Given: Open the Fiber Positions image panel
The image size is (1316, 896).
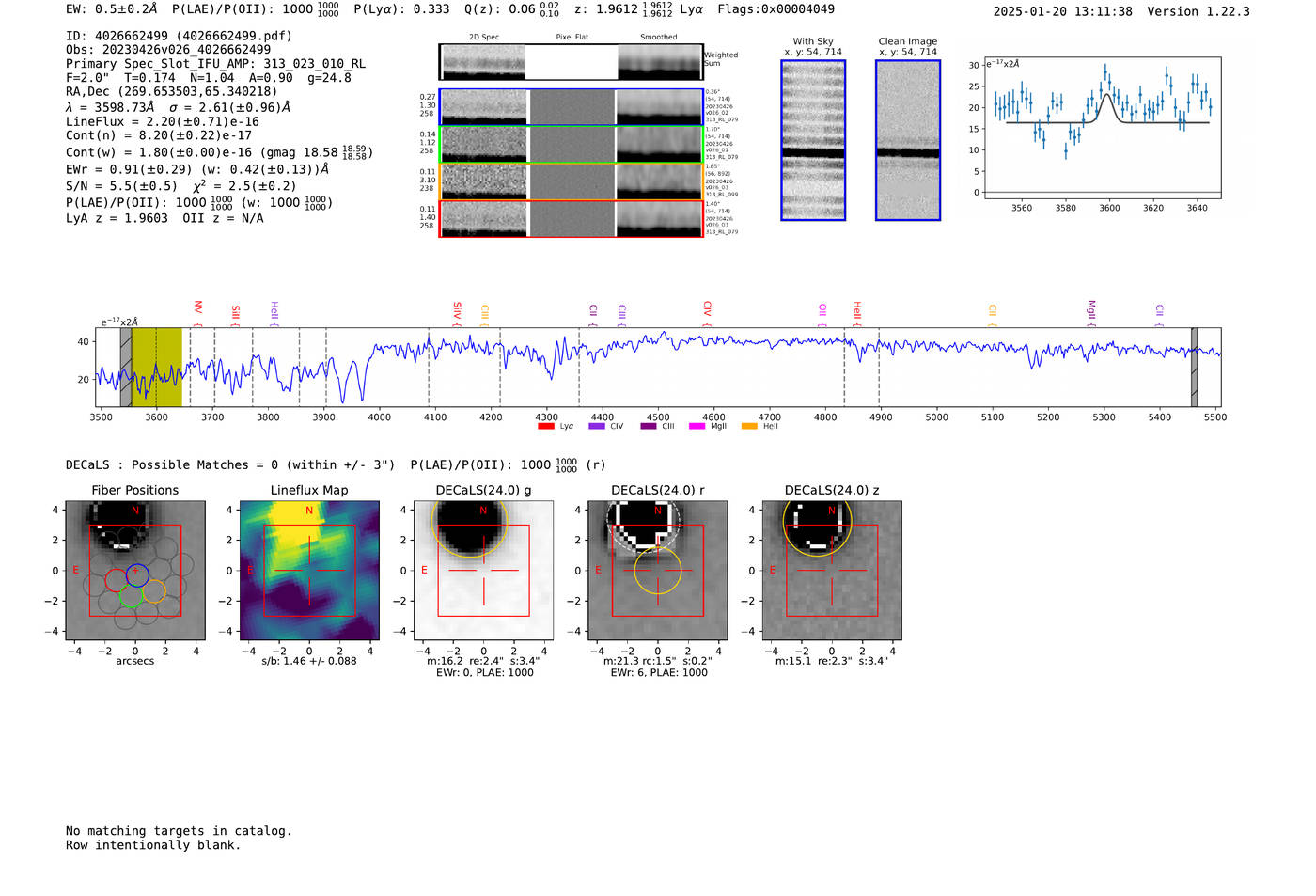Looking at the screenshot, I should click(x=135, y=571).
